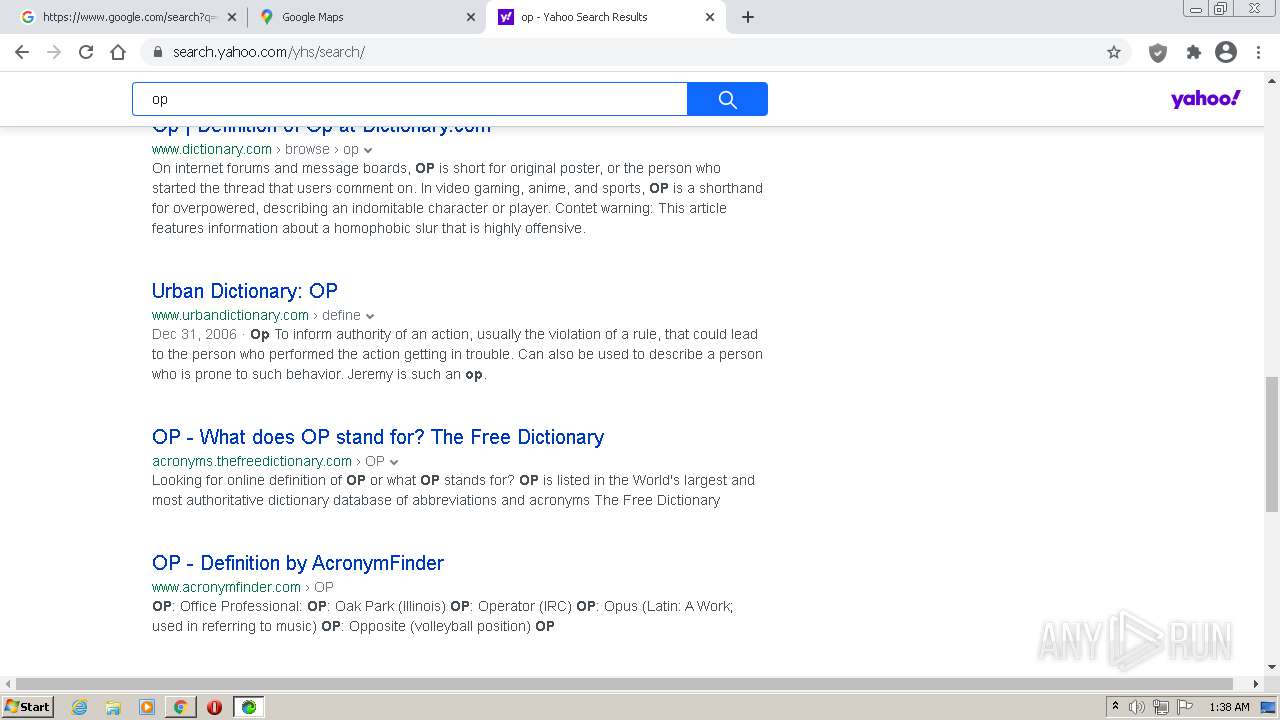The image size is (1280, 720).
Task: Click the horizontal scrollbar at page bottom
Action: click(x=625, y=684)
